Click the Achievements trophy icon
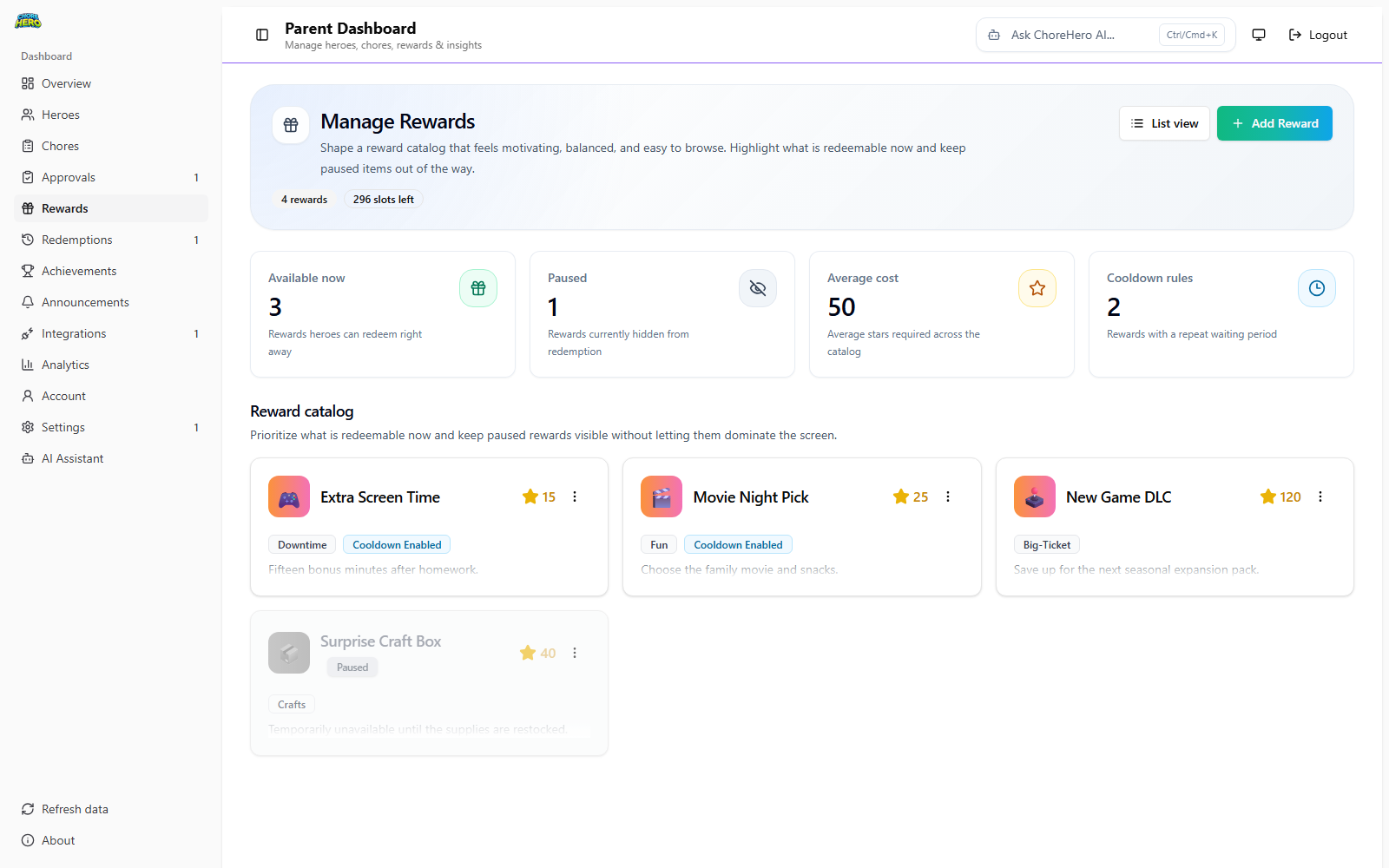 pos(29,270)
